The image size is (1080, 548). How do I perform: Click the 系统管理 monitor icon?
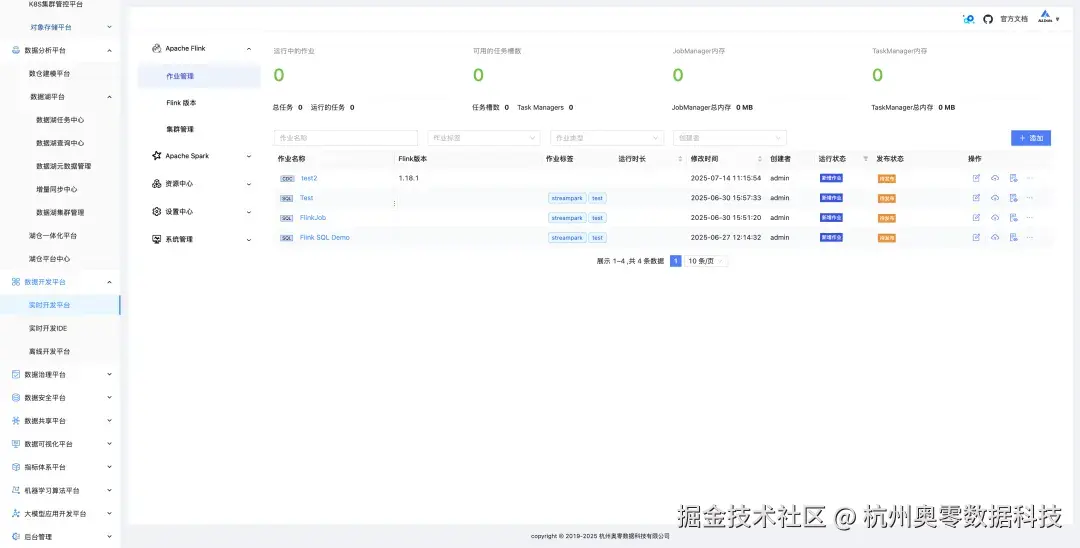(x=156, y=239)
